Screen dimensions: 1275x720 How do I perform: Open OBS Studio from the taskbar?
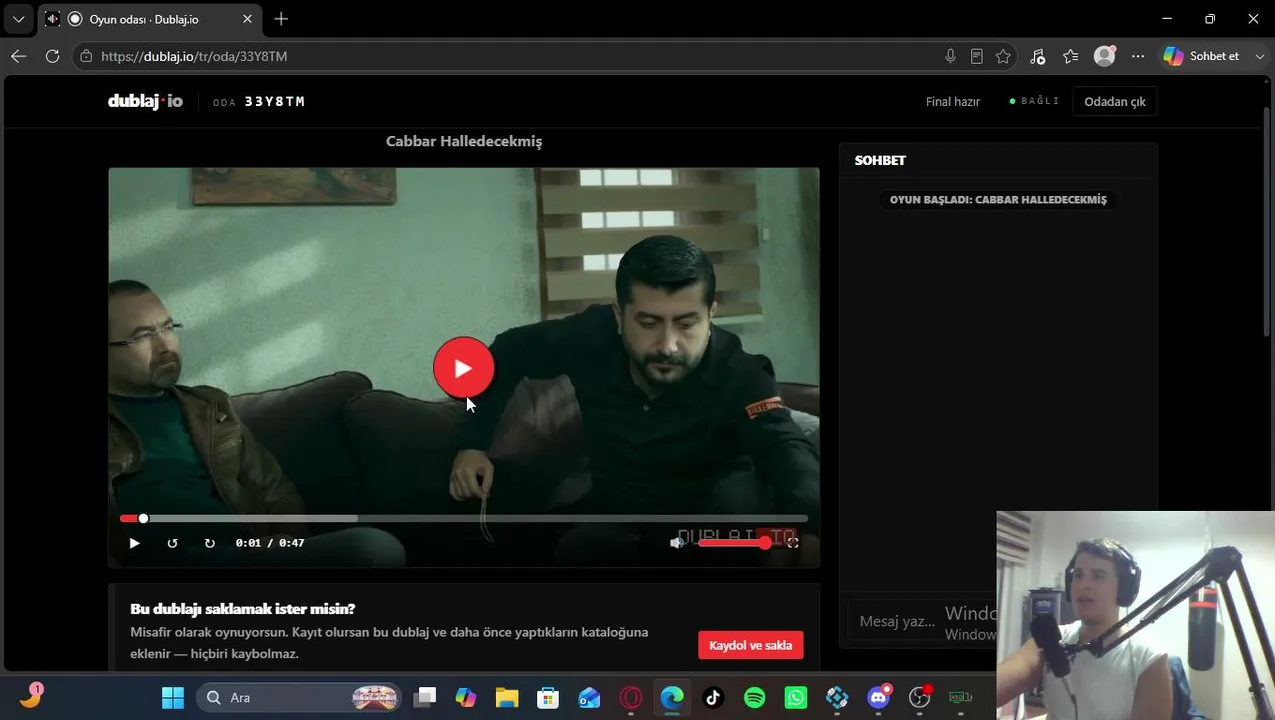[920, 697]
